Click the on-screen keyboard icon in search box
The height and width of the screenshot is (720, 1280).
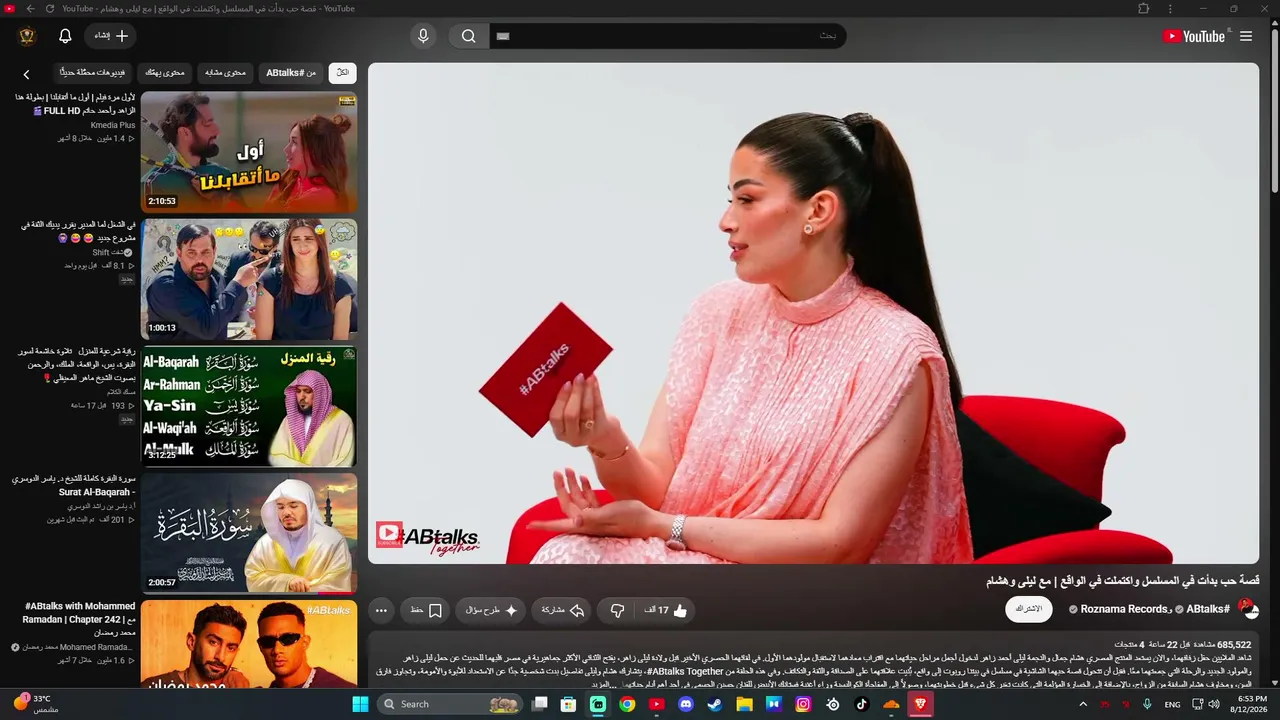(x=503, y=36)
